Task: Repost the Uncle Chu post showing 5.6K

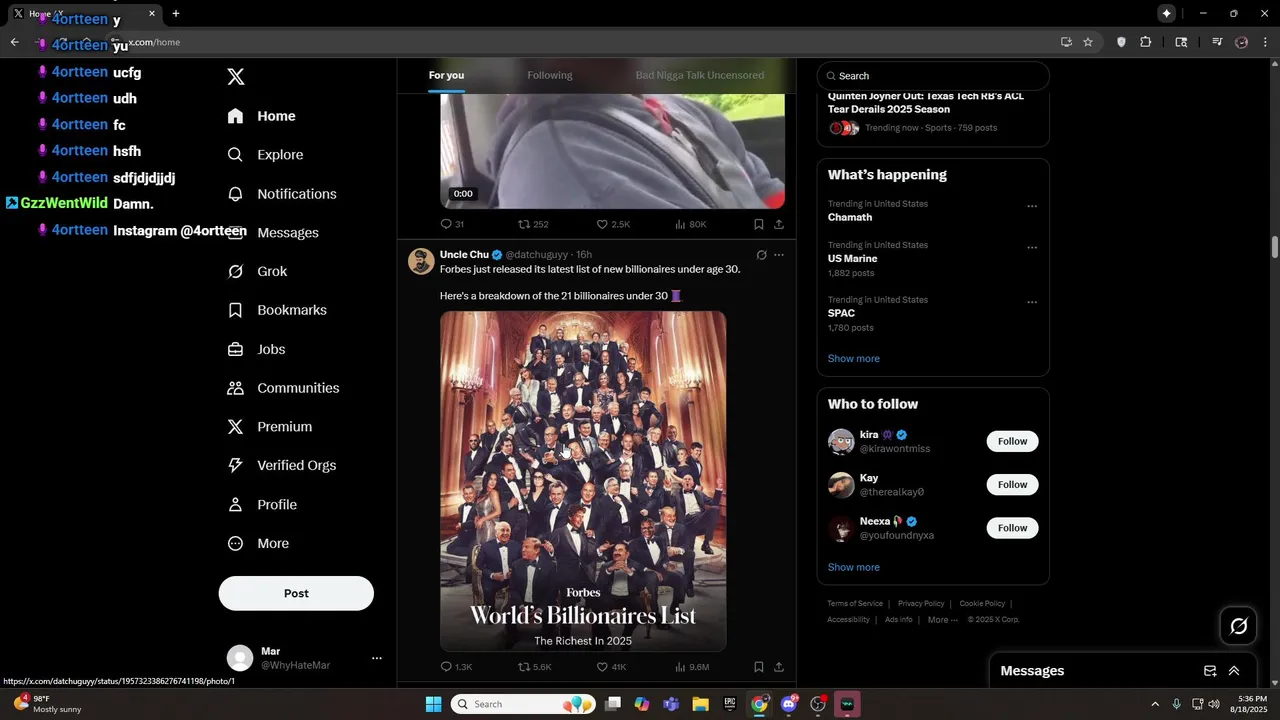Action: coord(534,667)
